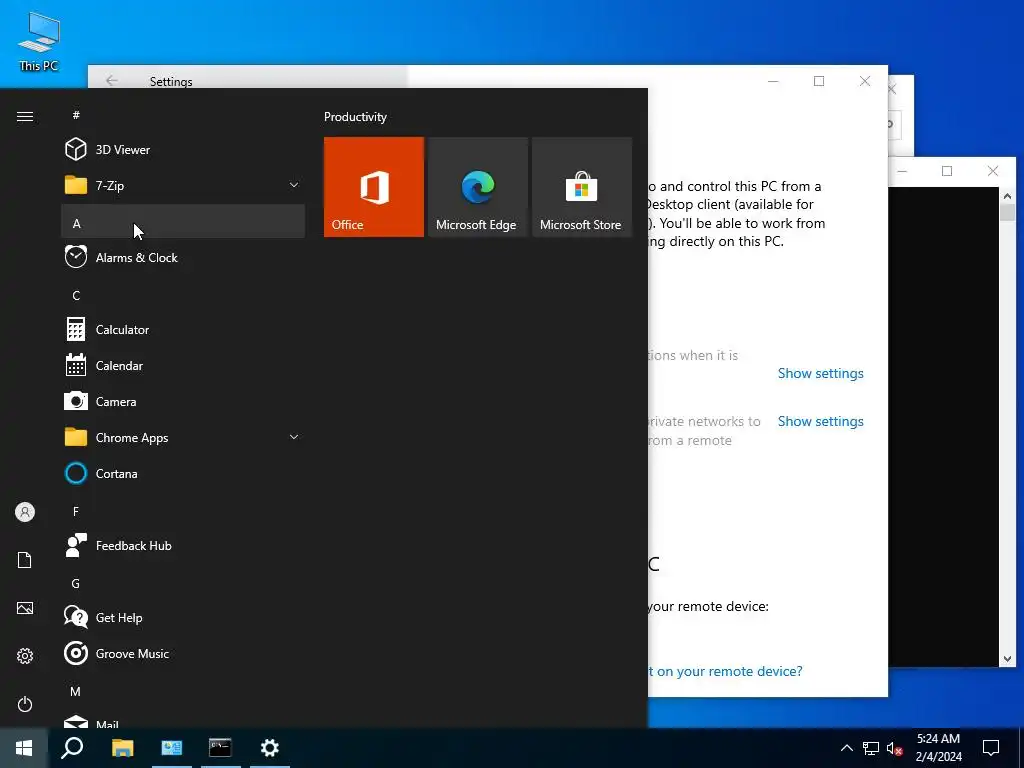Click the M section header
1024x768 pixels.
183,691
